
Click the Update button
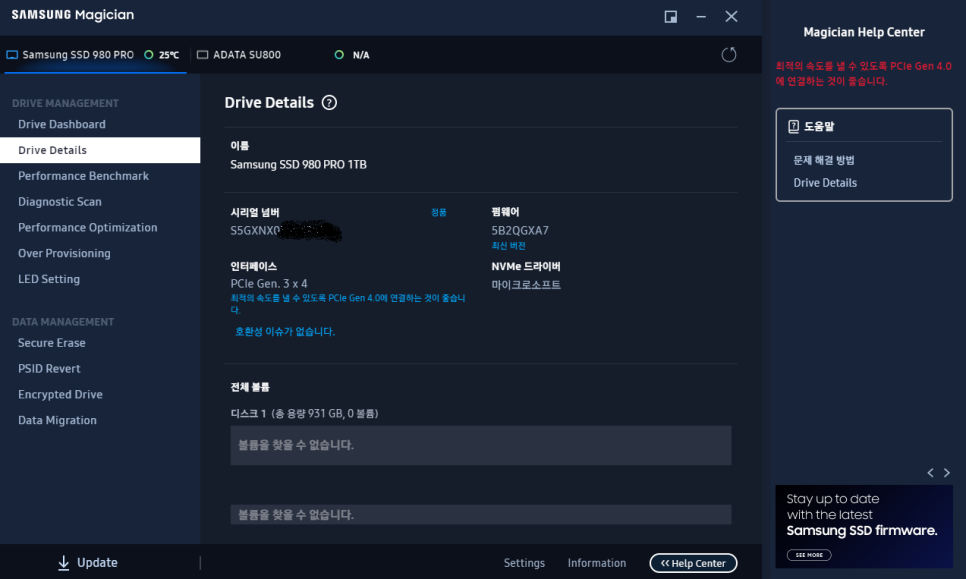click(87, 563)
